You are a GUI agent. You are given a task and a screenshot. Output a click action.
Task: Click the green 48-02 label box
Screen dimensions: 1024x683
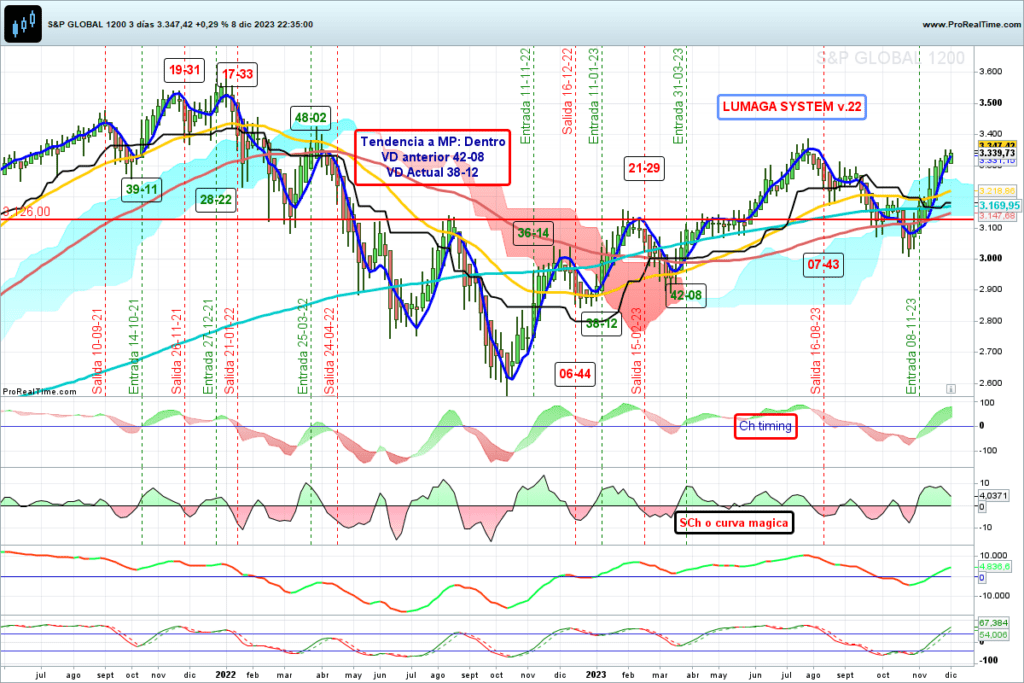[310, 118]
